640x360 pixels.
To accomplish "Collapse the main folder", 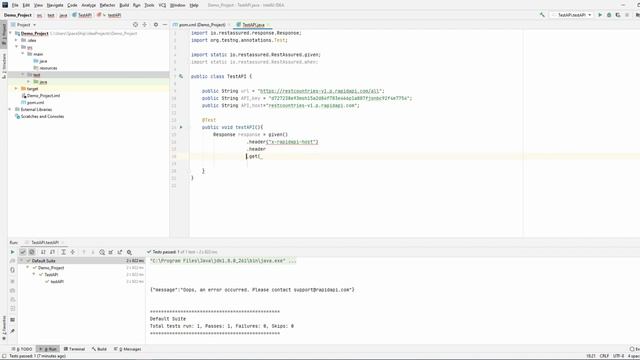I will 23,54.
